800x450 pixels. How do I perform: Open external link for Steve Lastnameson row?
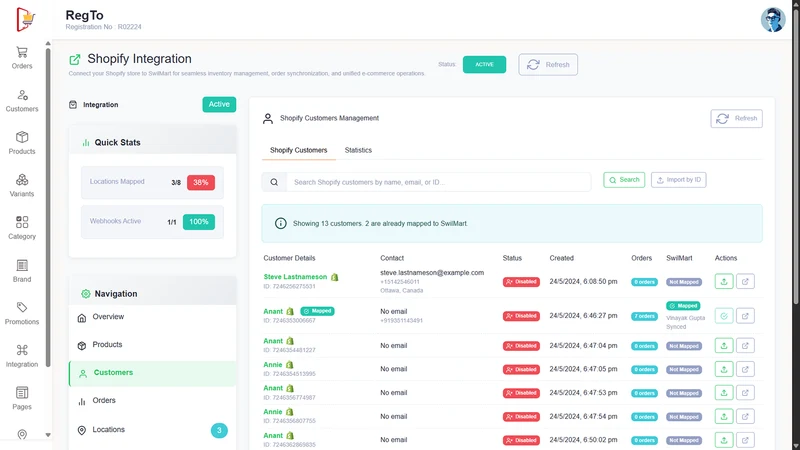click(x=745, y=281)
